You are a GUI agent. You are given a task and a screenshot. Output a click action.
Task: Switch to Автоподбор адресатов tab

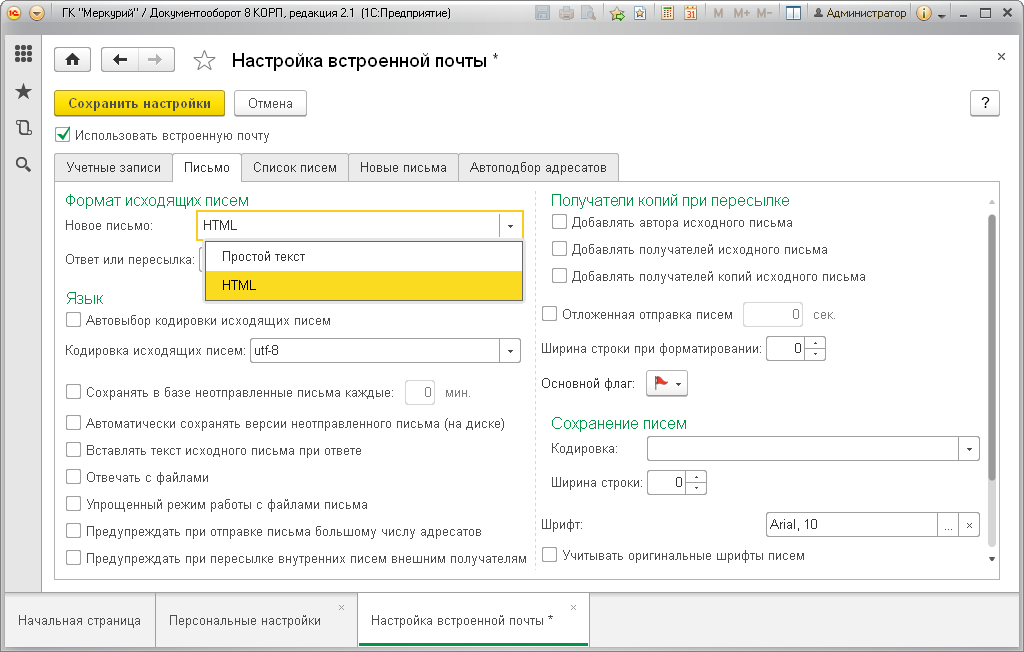tap(538, 168)
